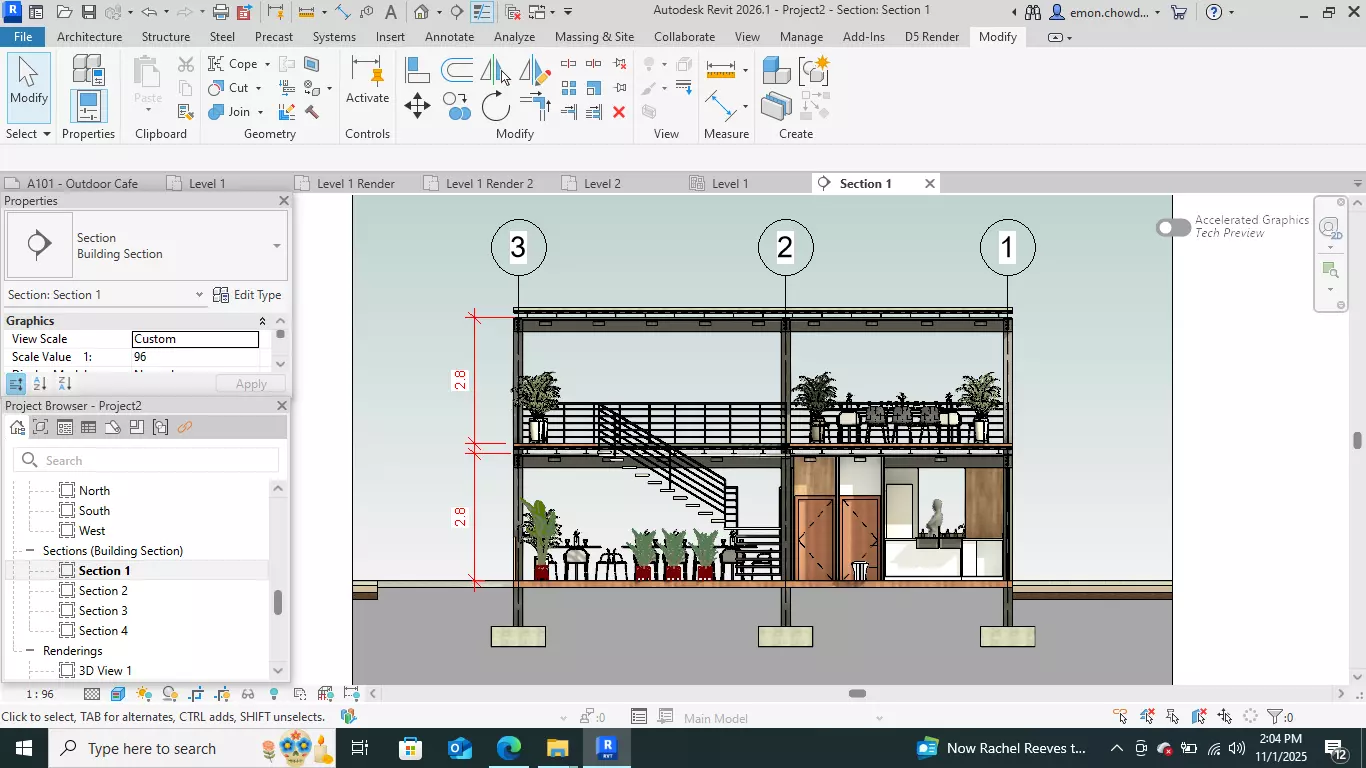Click the Project Browser search field

click(x=147, y=460)
